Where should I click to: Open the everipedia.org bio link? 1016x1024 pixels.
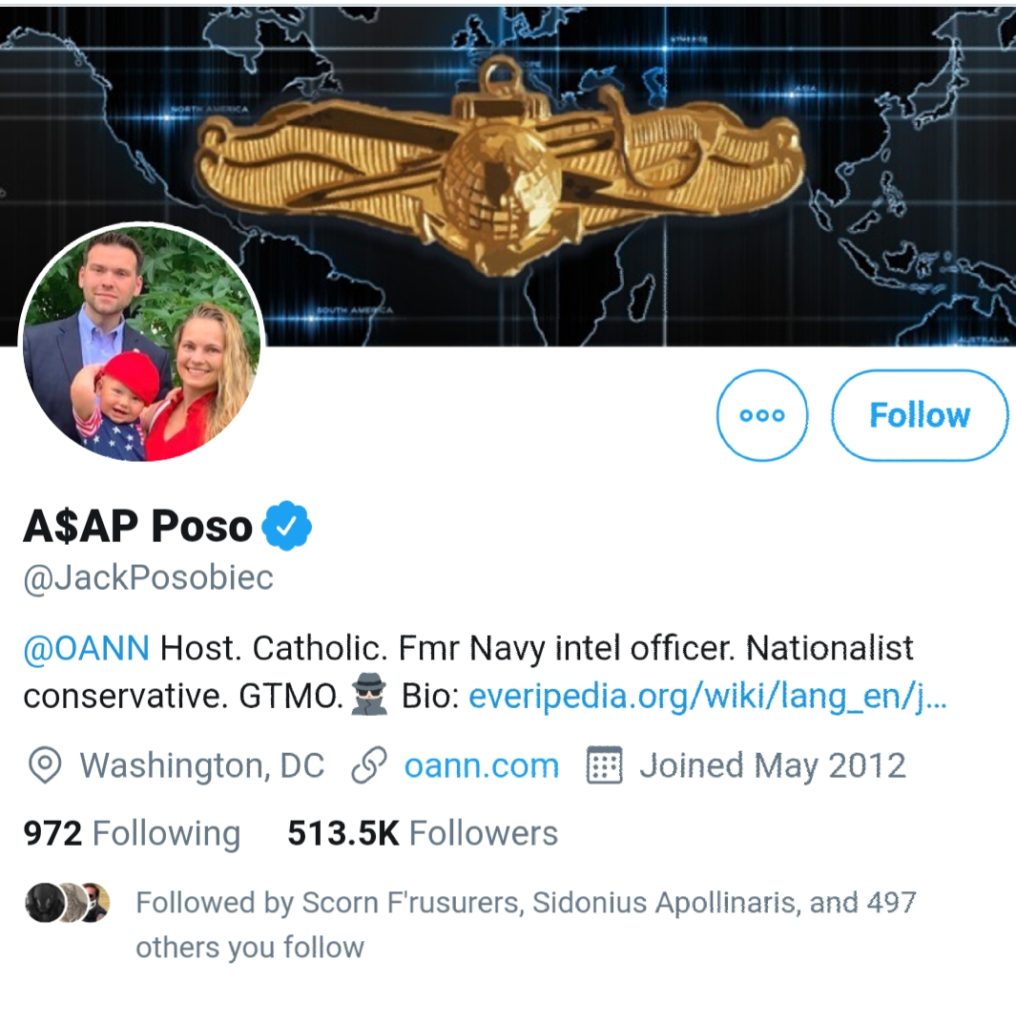[708, 696]
